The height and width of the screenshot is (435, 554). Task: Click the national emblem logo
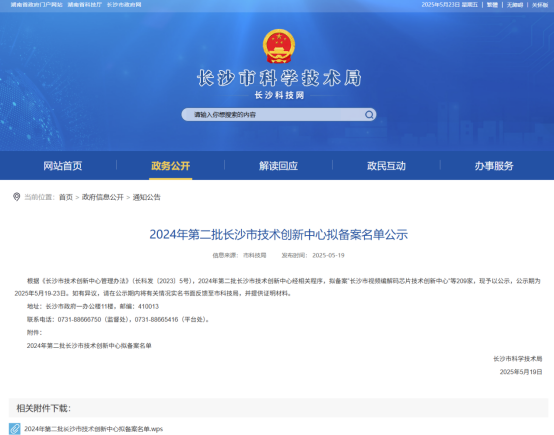pos(279,46)
